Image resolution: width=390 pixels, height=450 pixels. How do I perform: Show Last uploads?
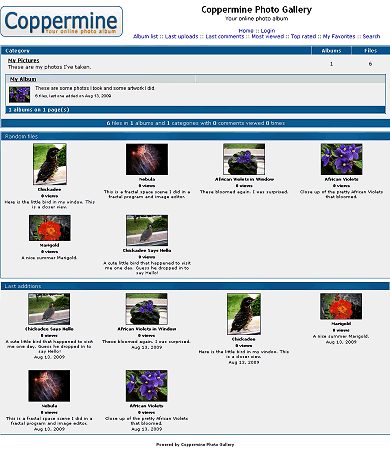tap(181, 36)
